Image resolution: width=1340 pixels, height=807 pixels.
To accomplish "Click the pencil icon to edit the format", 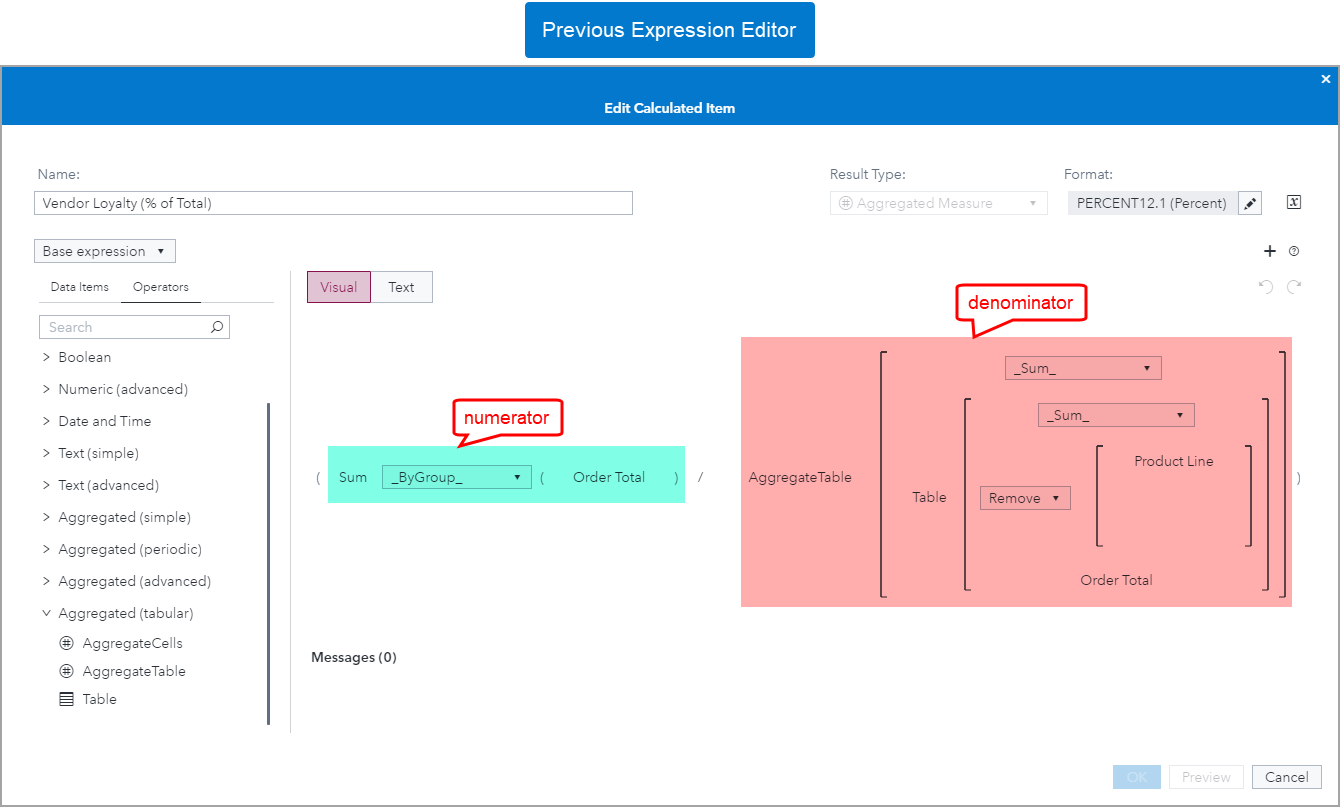I will tap(1249, 202).
